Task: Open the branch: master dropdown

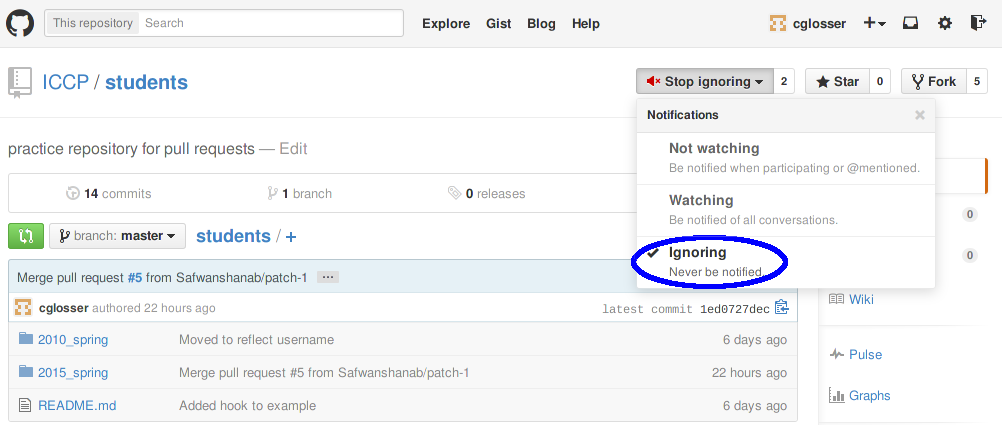Action: click(118, 236)
